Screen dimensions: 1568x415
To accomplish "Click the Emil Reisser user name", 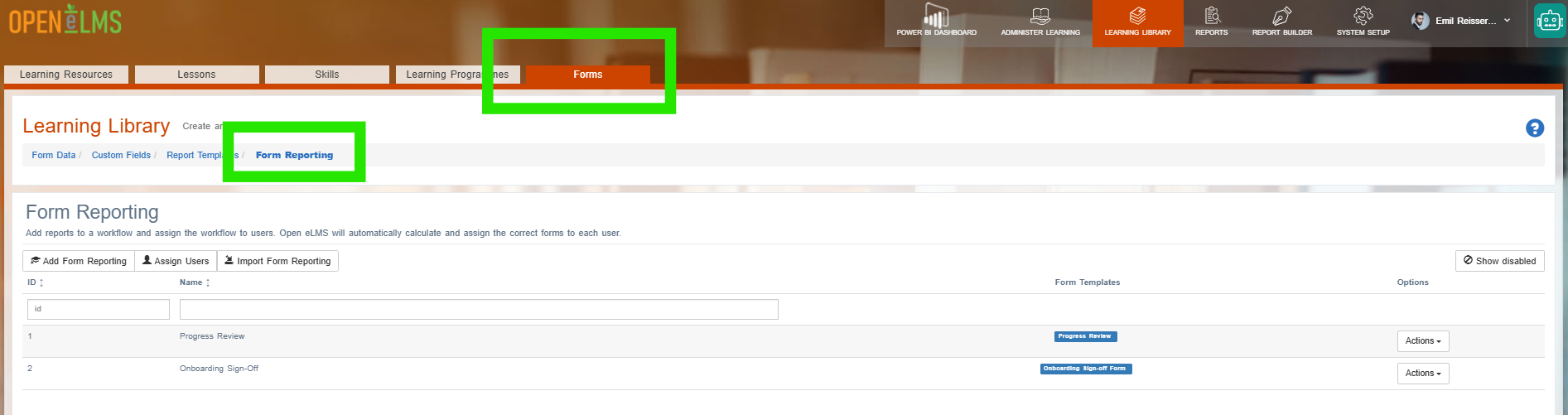I will tap(1465, 21).
